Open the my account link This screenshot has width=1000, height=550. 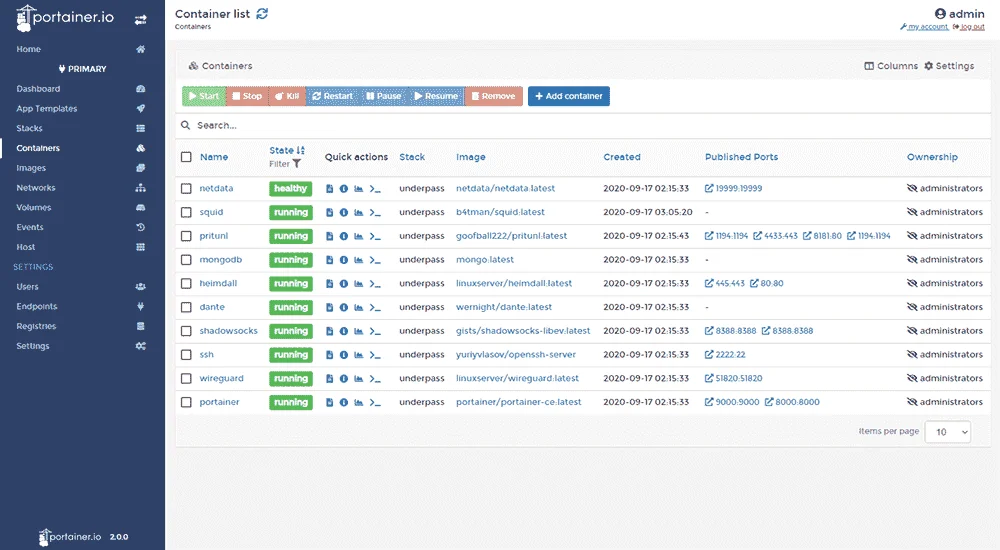pyautogui.click(x=924, y=27)
